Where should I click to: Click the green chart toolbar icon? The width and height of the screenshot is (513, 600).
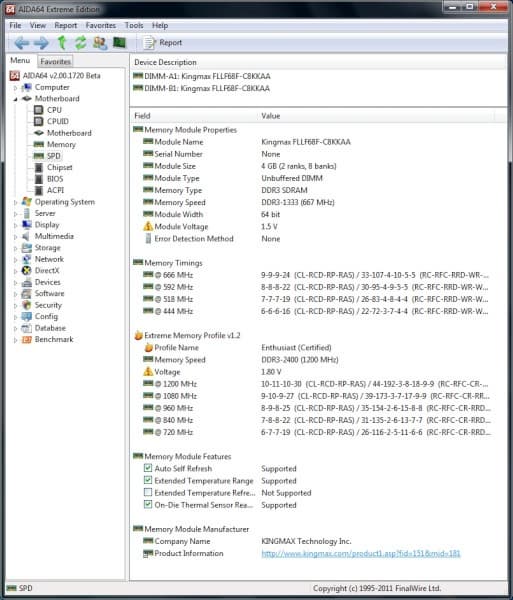click(x=119, y=42)
